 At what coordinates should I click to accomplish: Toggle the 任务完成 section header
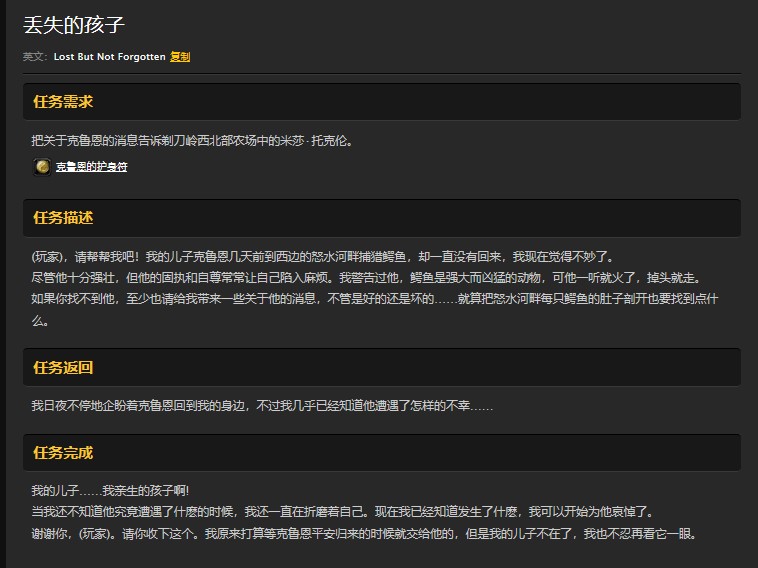click(x=63, y=453)
